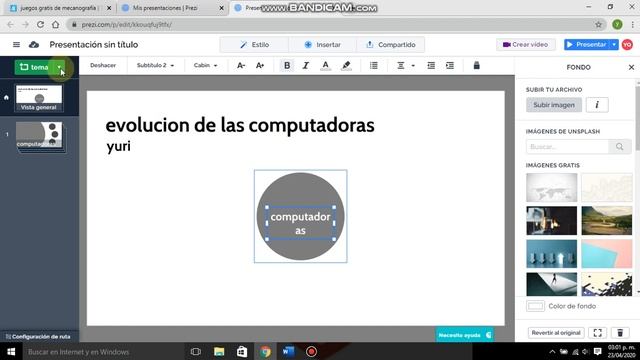Open the Color de fondo swatch
The height and width of the screenshot is (360, 640).
click(x=535, y=306)
